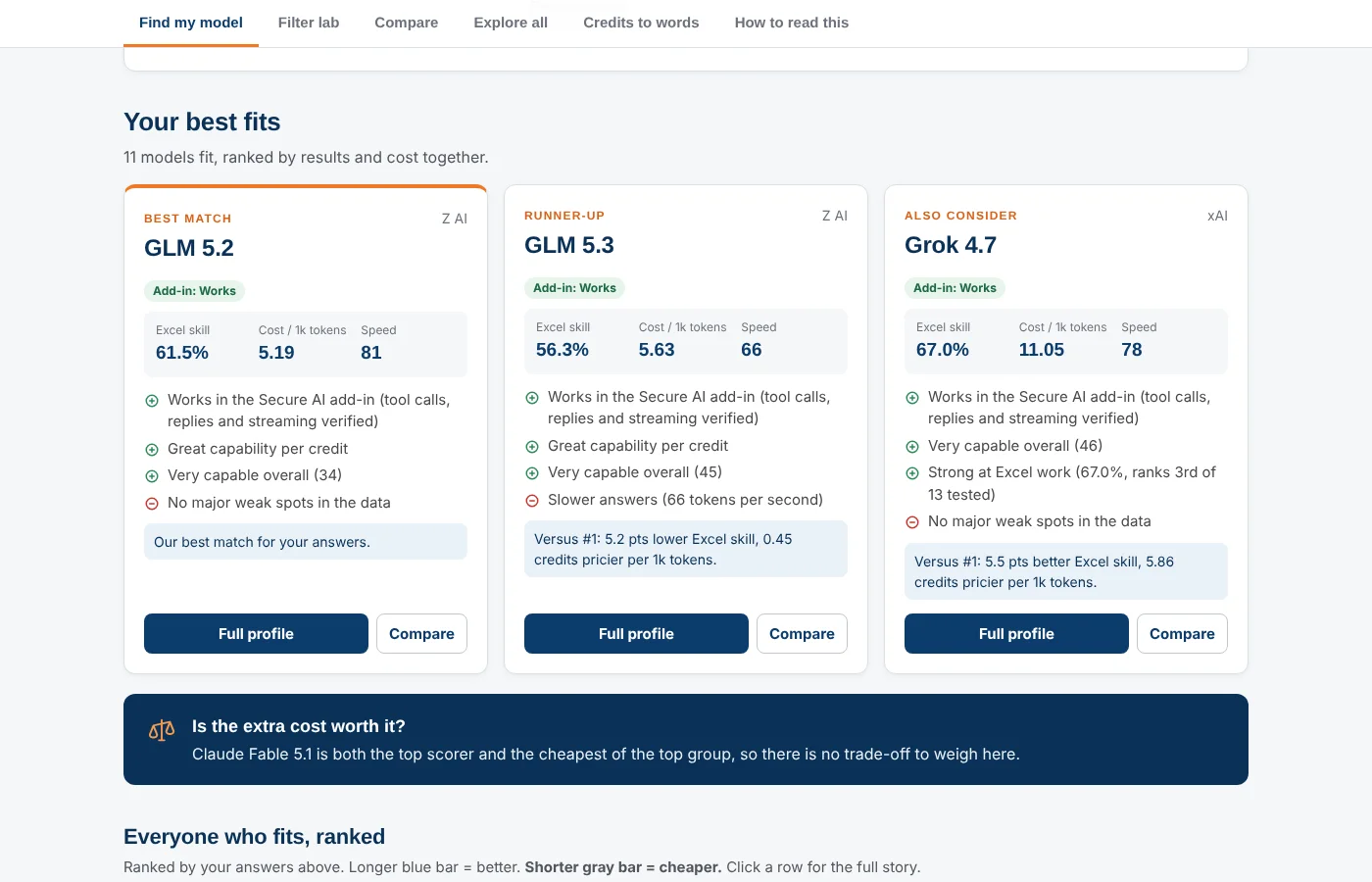Click the GLM 5.3 model title
The height and width of the screenshot is (882, 1372).
pyautogui.click(x=569, y=245)
